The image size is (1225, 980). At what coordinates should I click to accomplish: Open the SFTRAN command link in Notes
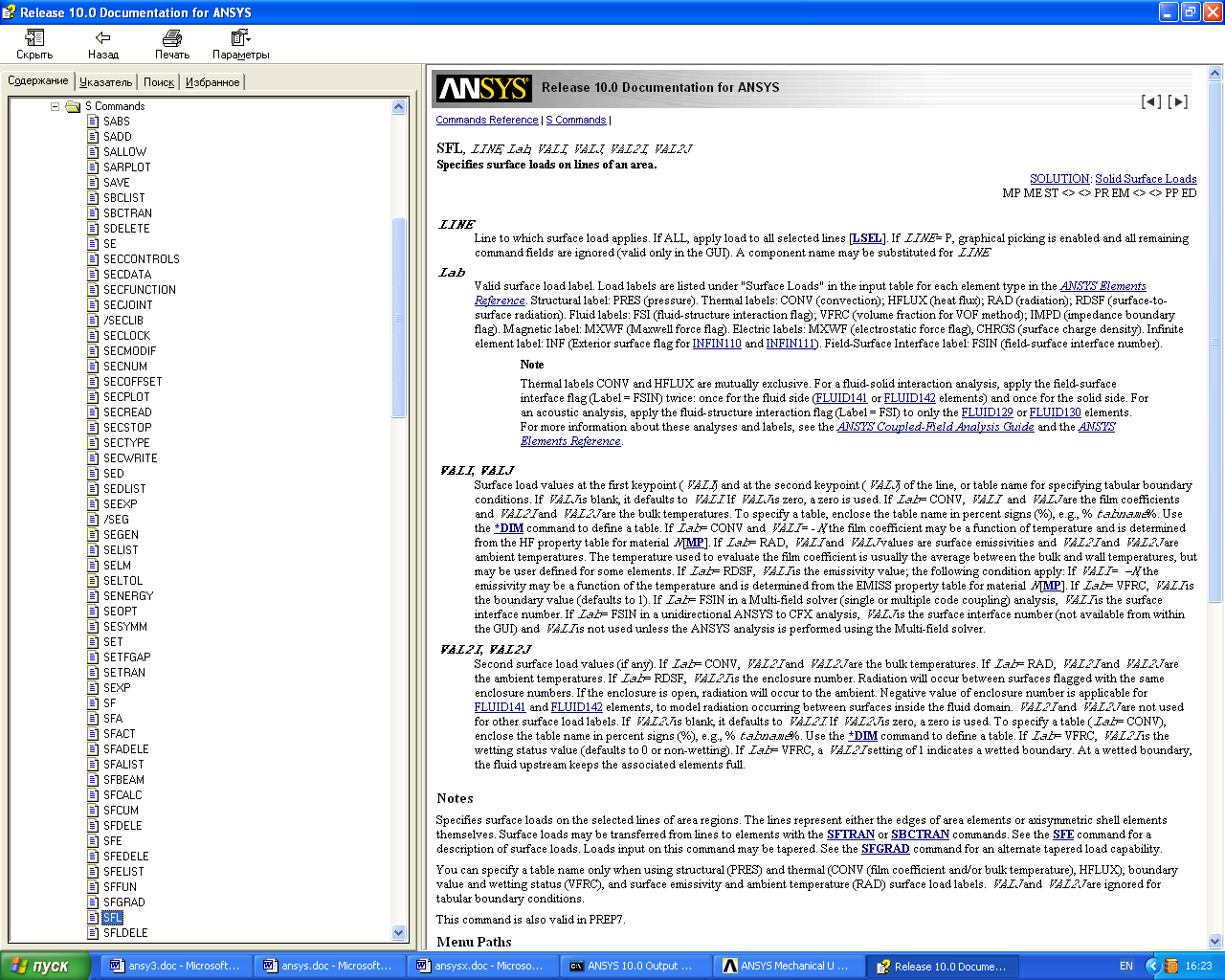click(851, 835)
